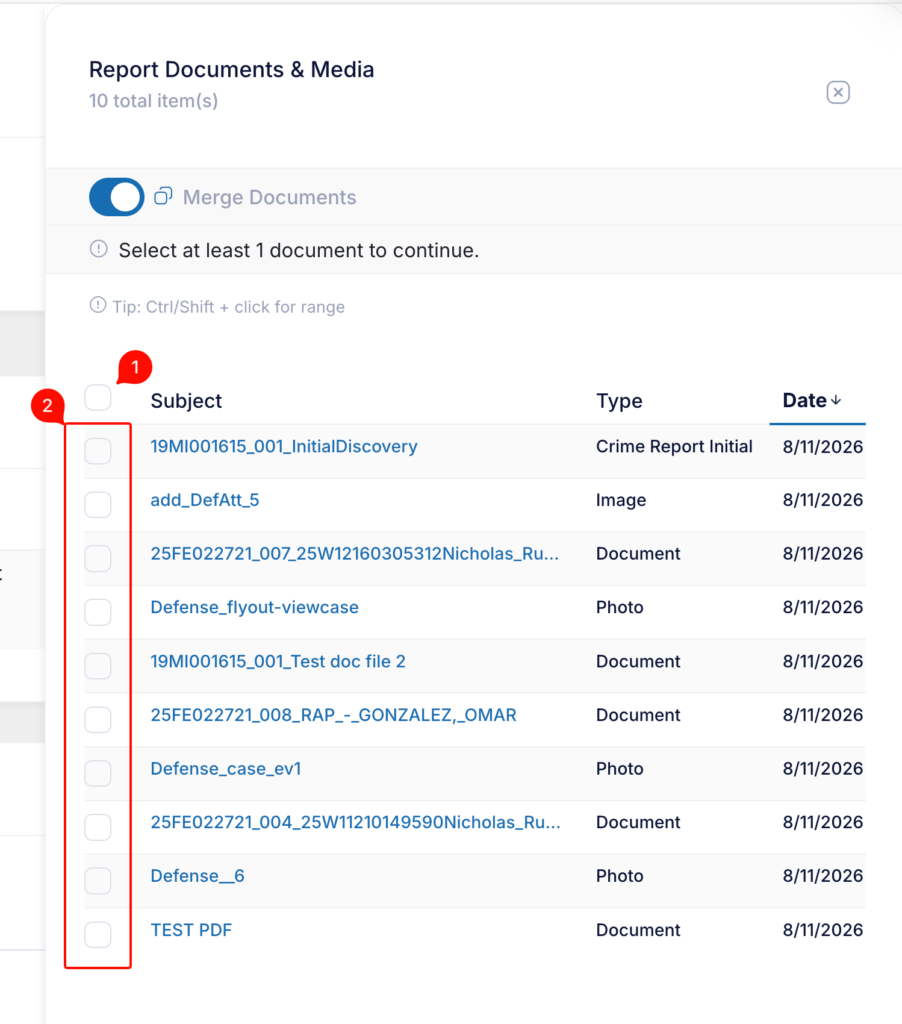Open 25FE022721_008_RAP_-_GONZALEZ,_OMAR link

334,715
